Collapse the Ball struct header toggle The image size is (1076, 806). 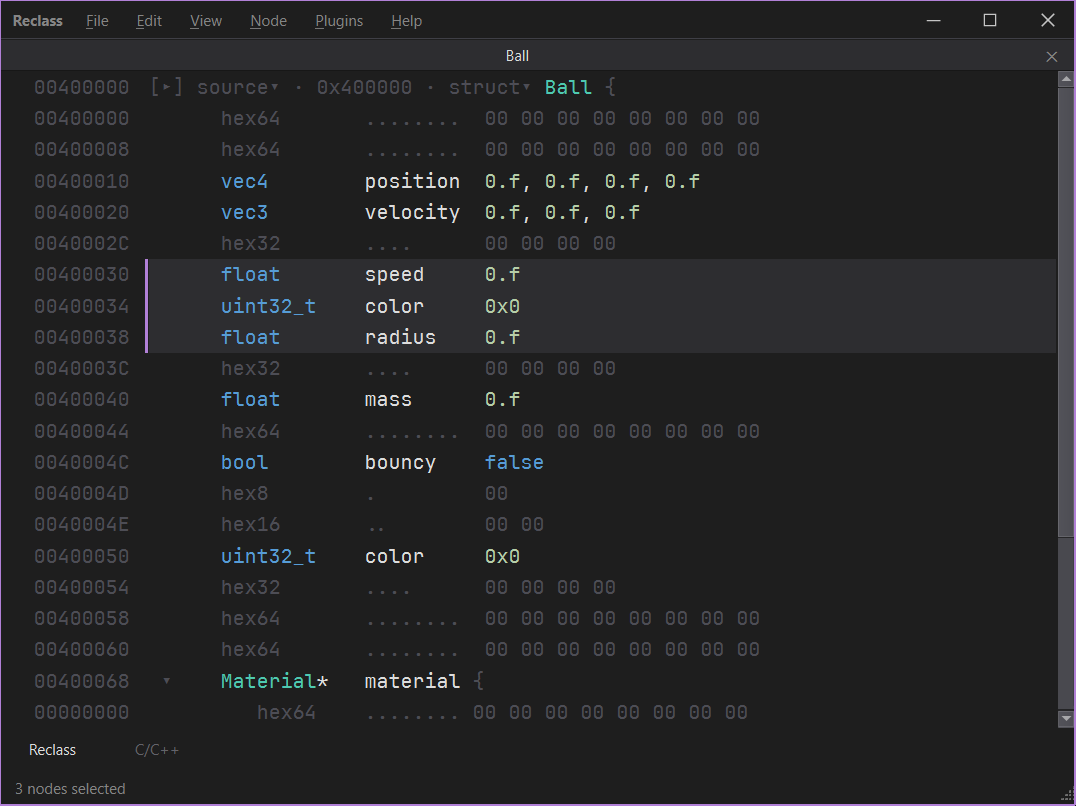click(x=167, y=87)
